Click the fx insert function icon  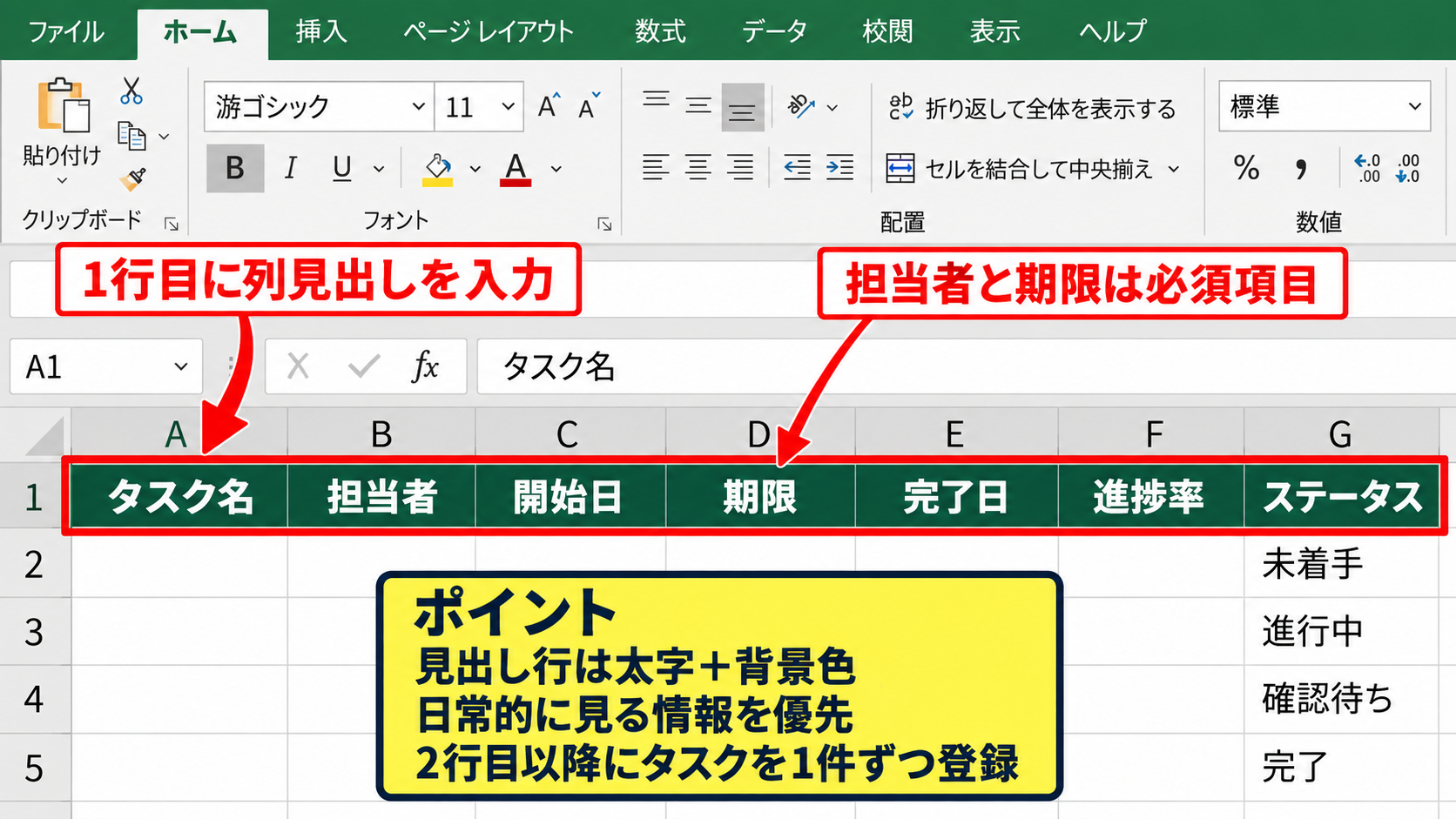click(x=425, y=366)
